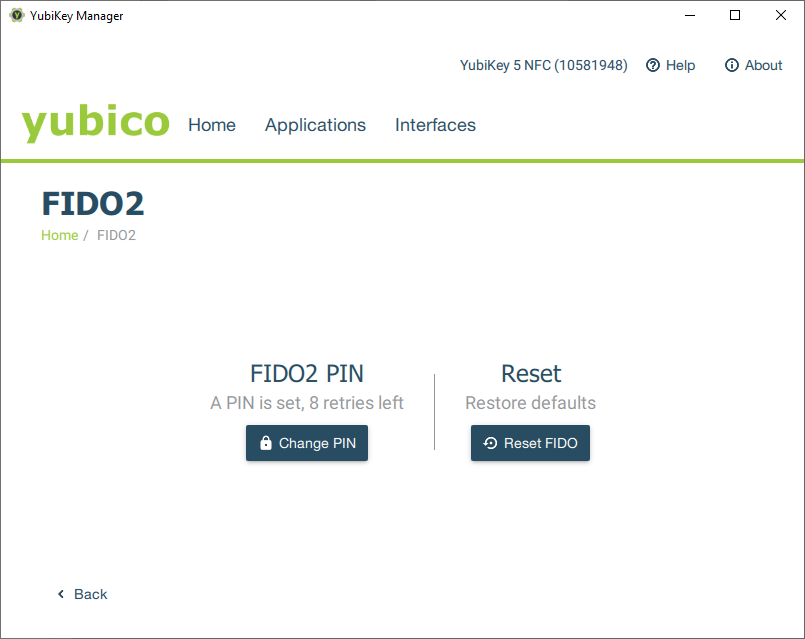Click the 'A PIN is set, 8 retries left' text
Image resolution: width=805 pixels, height=639 pixels.
(307, 403)
